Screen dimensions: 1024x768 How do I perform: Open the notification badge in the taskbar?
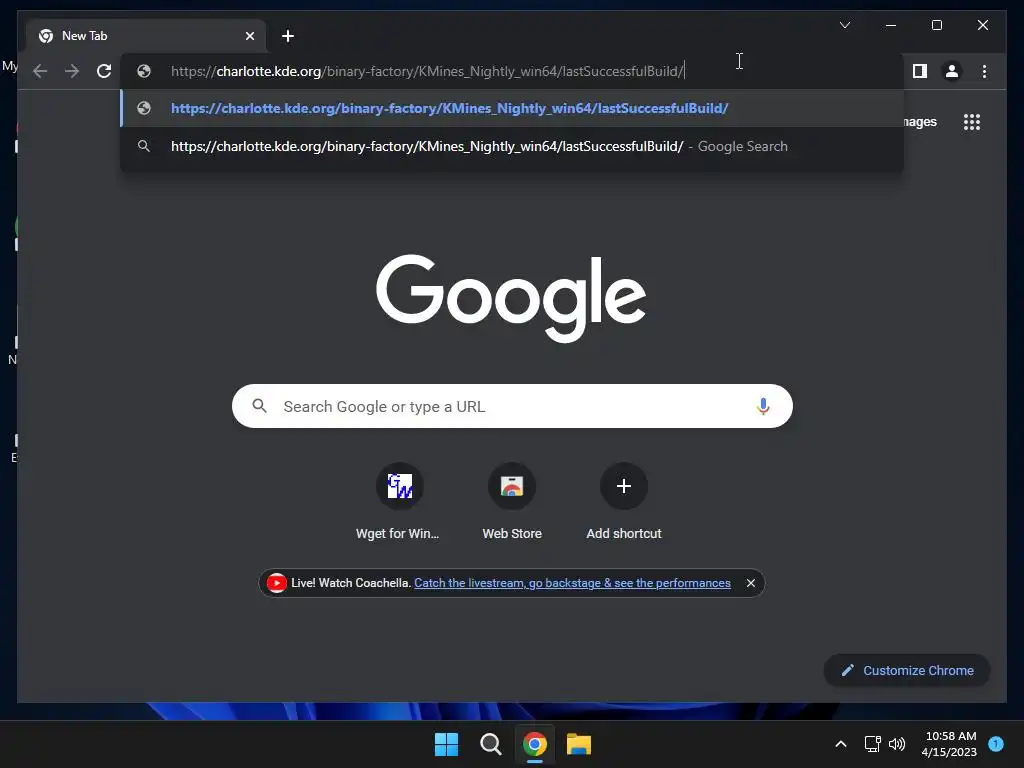(x=996, y=744)
